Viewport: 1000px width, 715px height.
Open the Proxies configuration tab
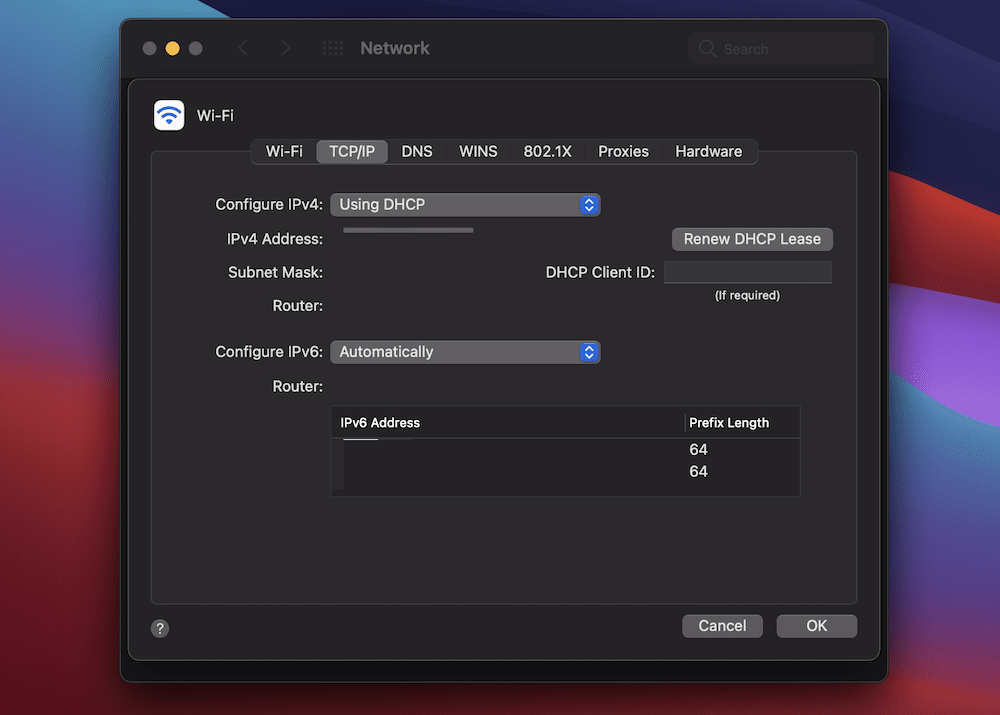[x=622, y=151]
